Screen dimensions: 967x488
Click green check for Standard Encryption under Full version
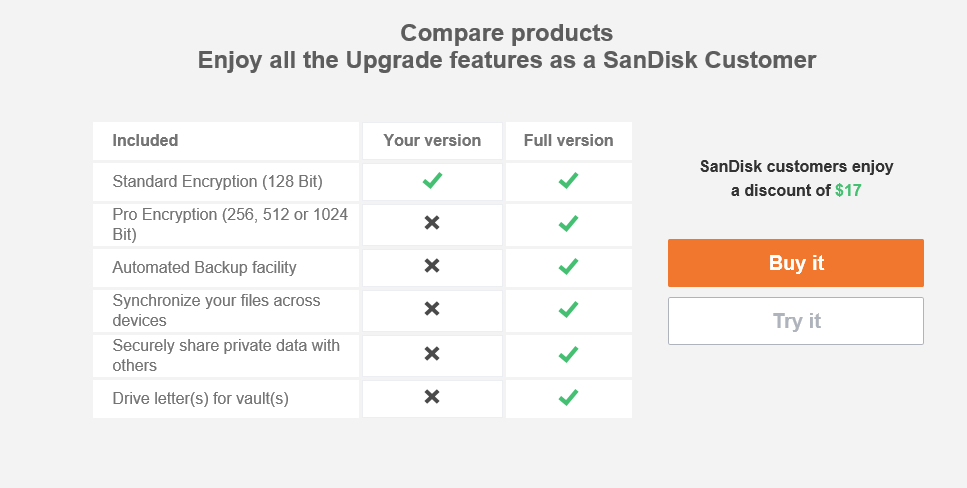568,181
